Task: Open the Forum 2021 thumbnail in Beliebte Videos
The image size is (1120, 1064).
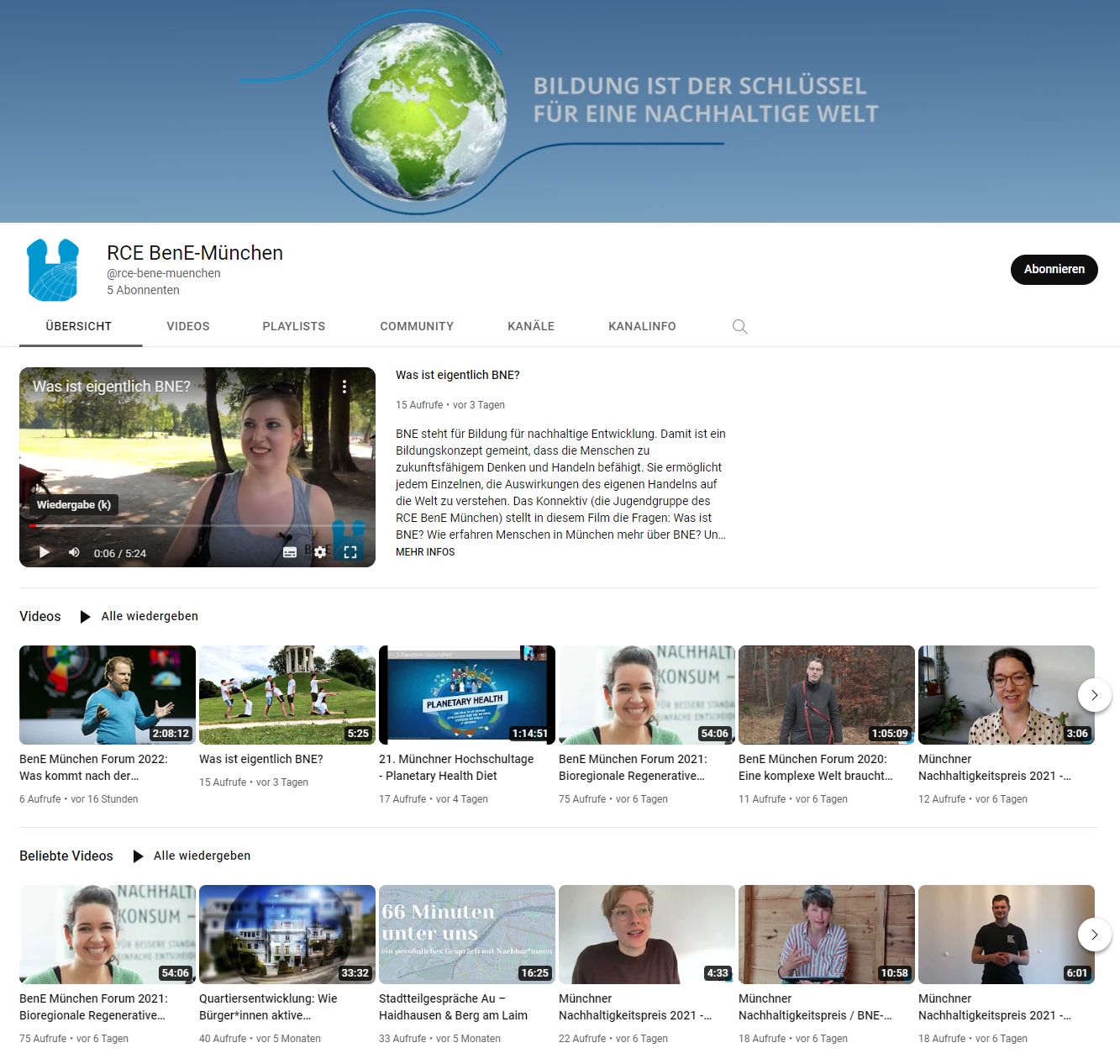Action: coord(108,935)
